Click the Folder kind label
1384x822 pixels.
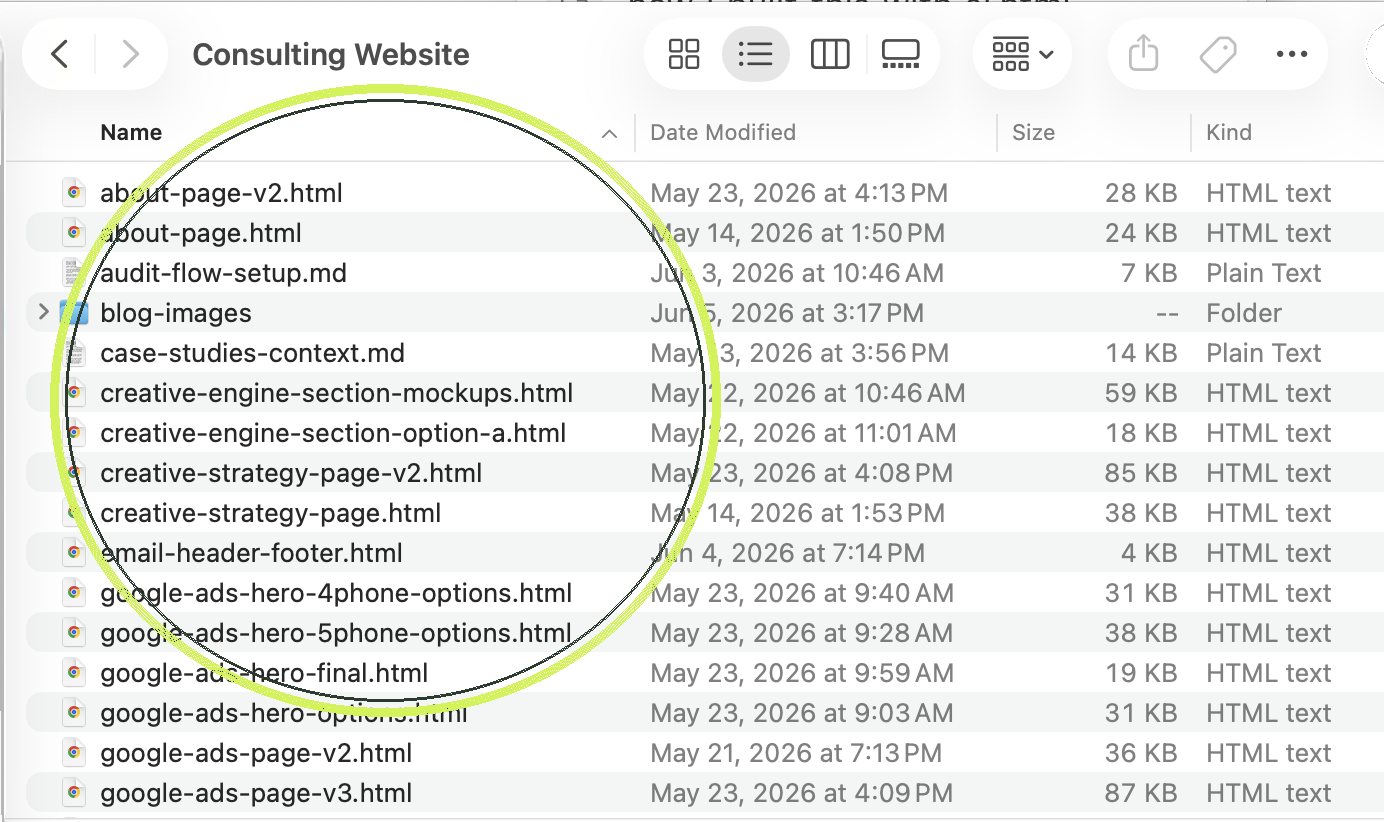[1245, 313]
